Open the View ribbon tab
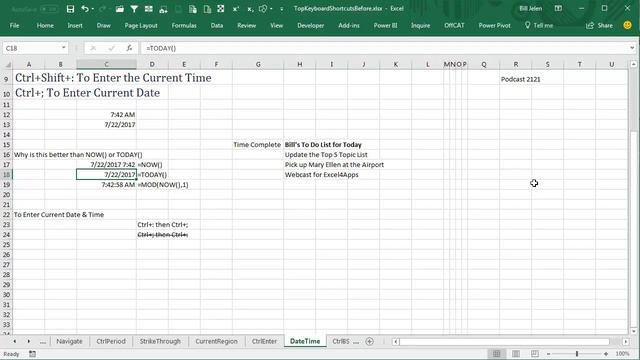 pyautogui.click(x=276, y=25)
